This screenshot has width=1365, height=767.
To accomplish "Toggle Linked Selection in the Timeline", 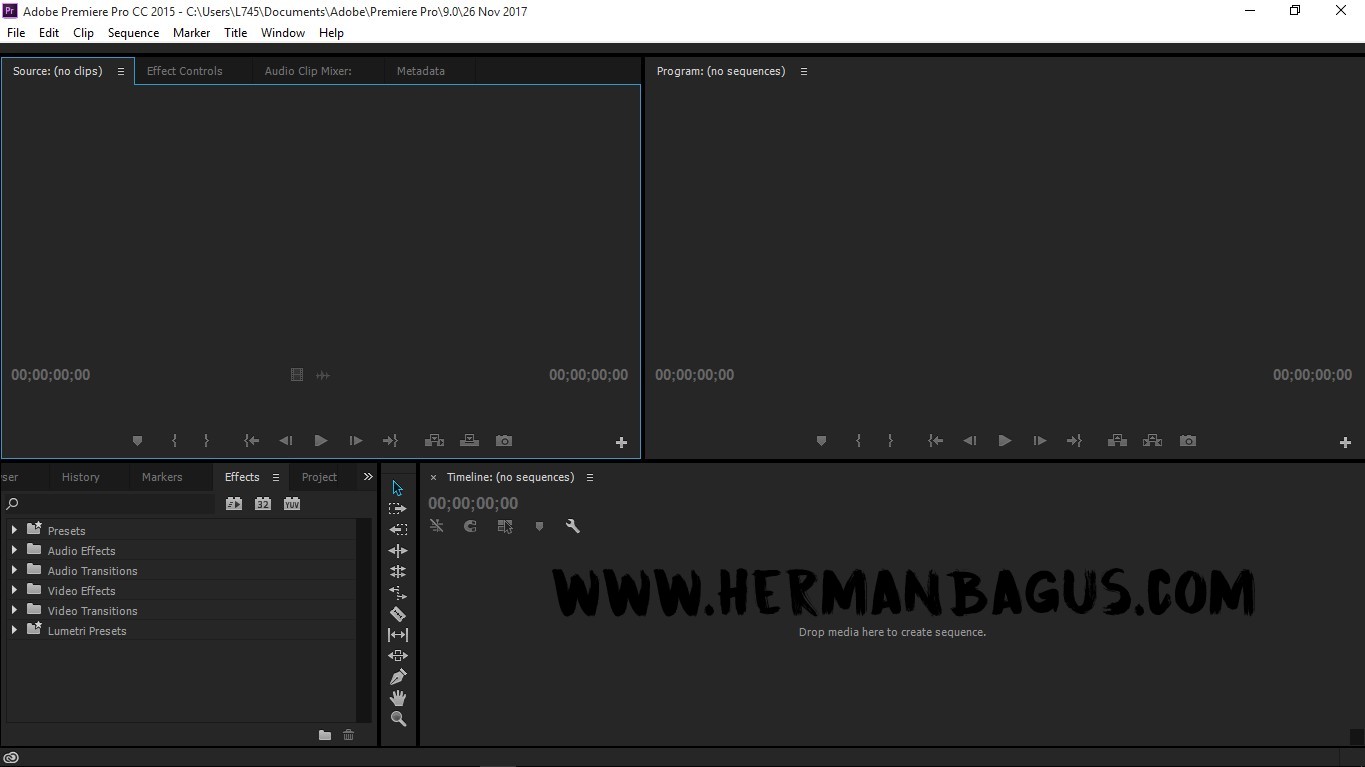I will (x=505, y=526).
